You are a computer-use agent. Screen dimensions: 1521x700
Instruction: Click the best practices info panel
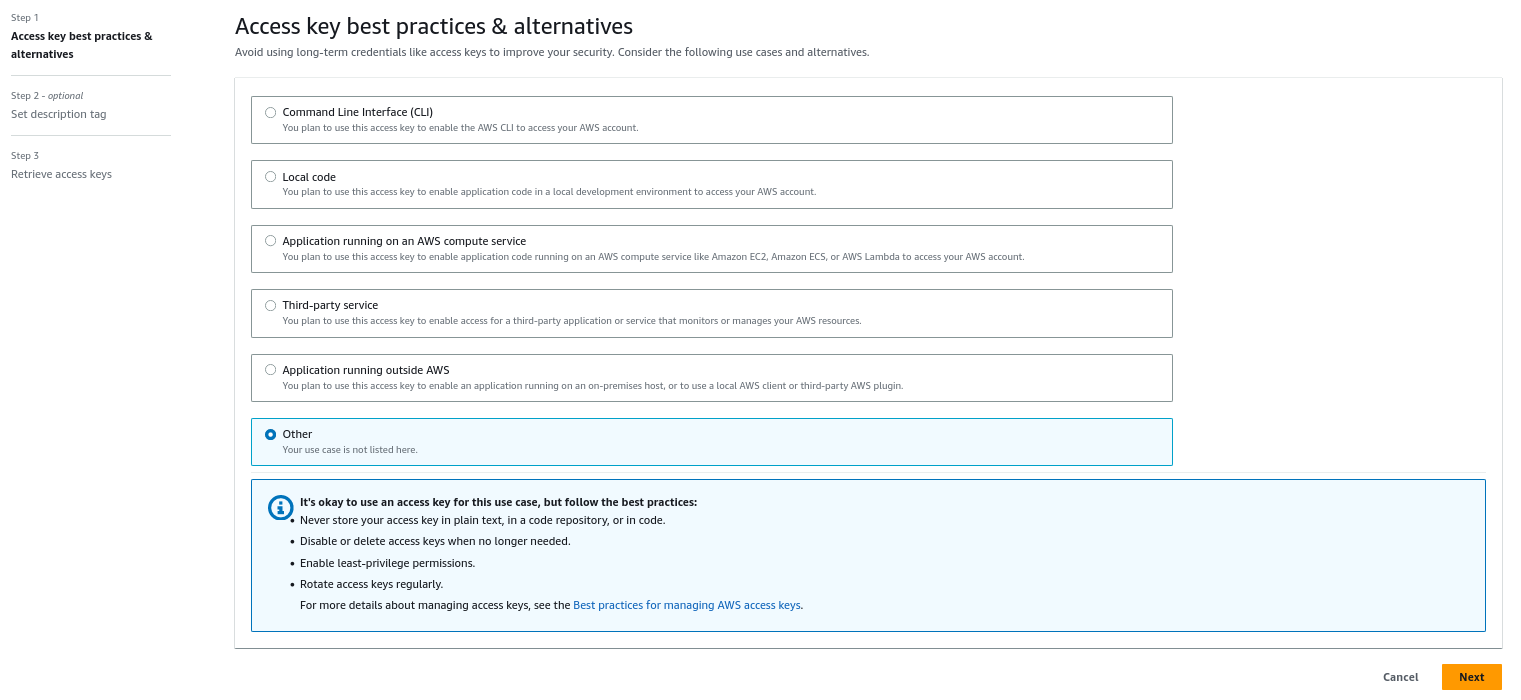868,555
